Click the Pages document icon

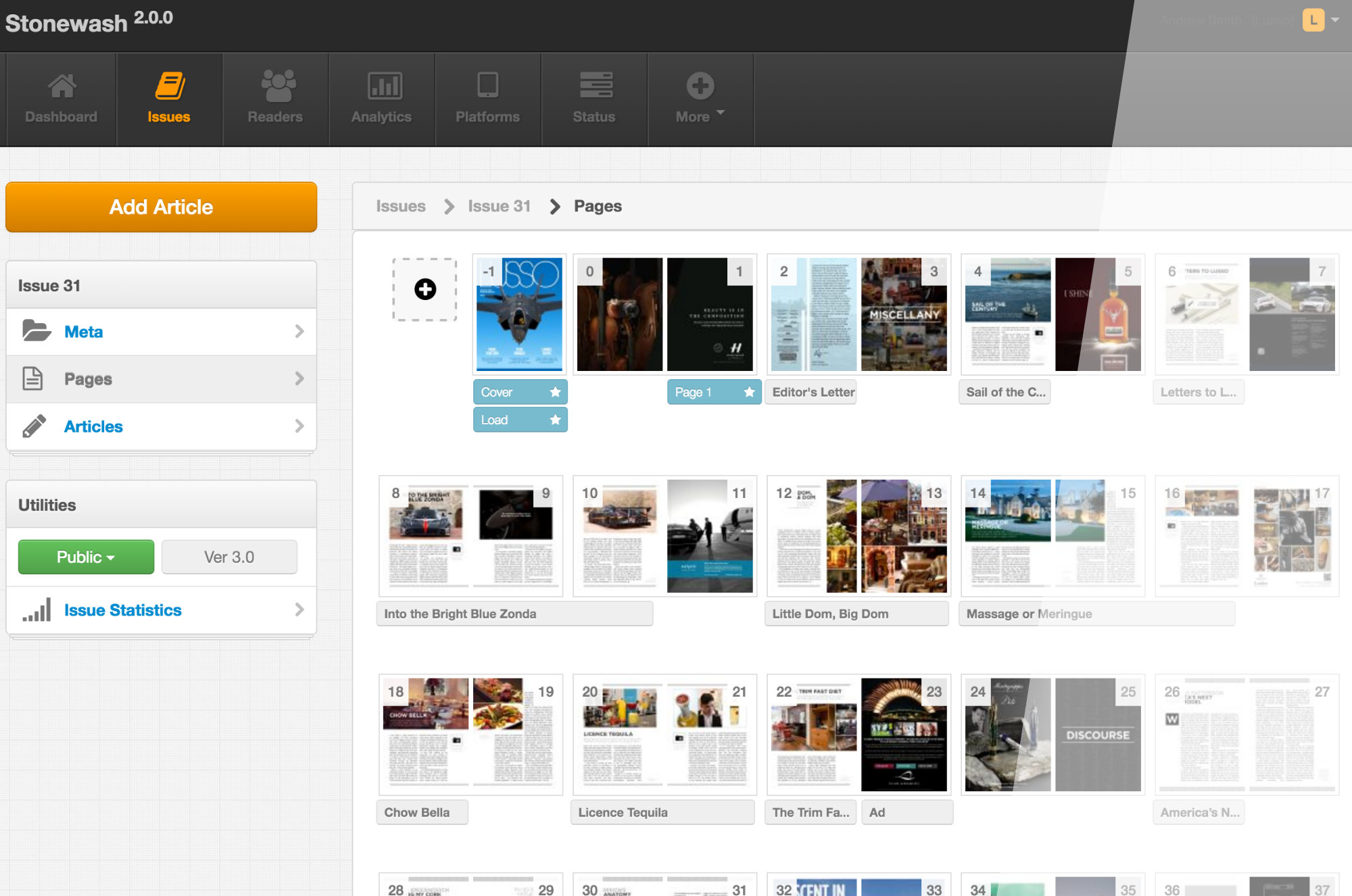tap(32, 378)
